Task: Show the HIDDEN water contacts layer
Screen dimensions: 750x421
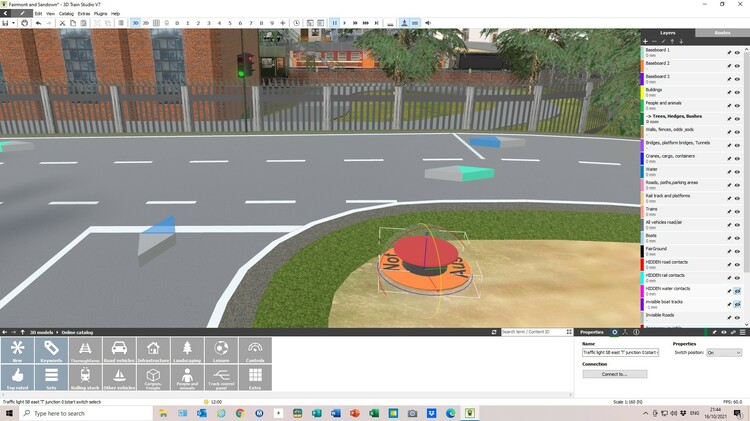Action: pos(737,291)
